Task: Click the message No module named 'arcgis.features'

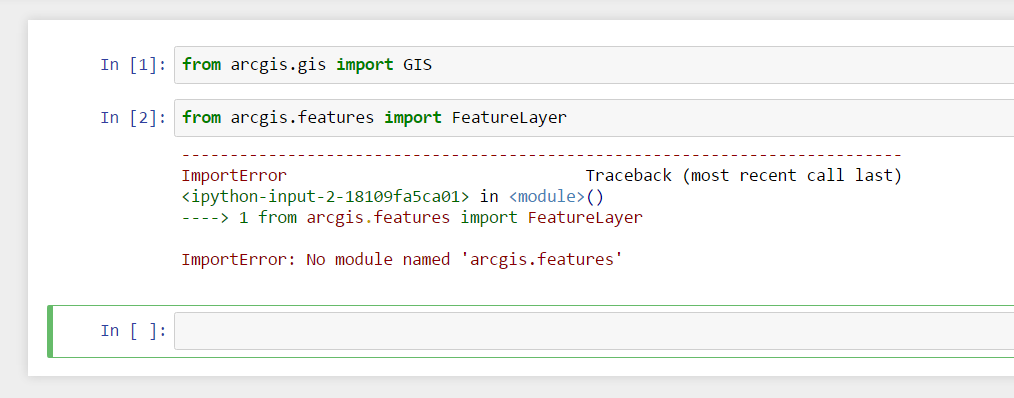Action: (464, 260)
